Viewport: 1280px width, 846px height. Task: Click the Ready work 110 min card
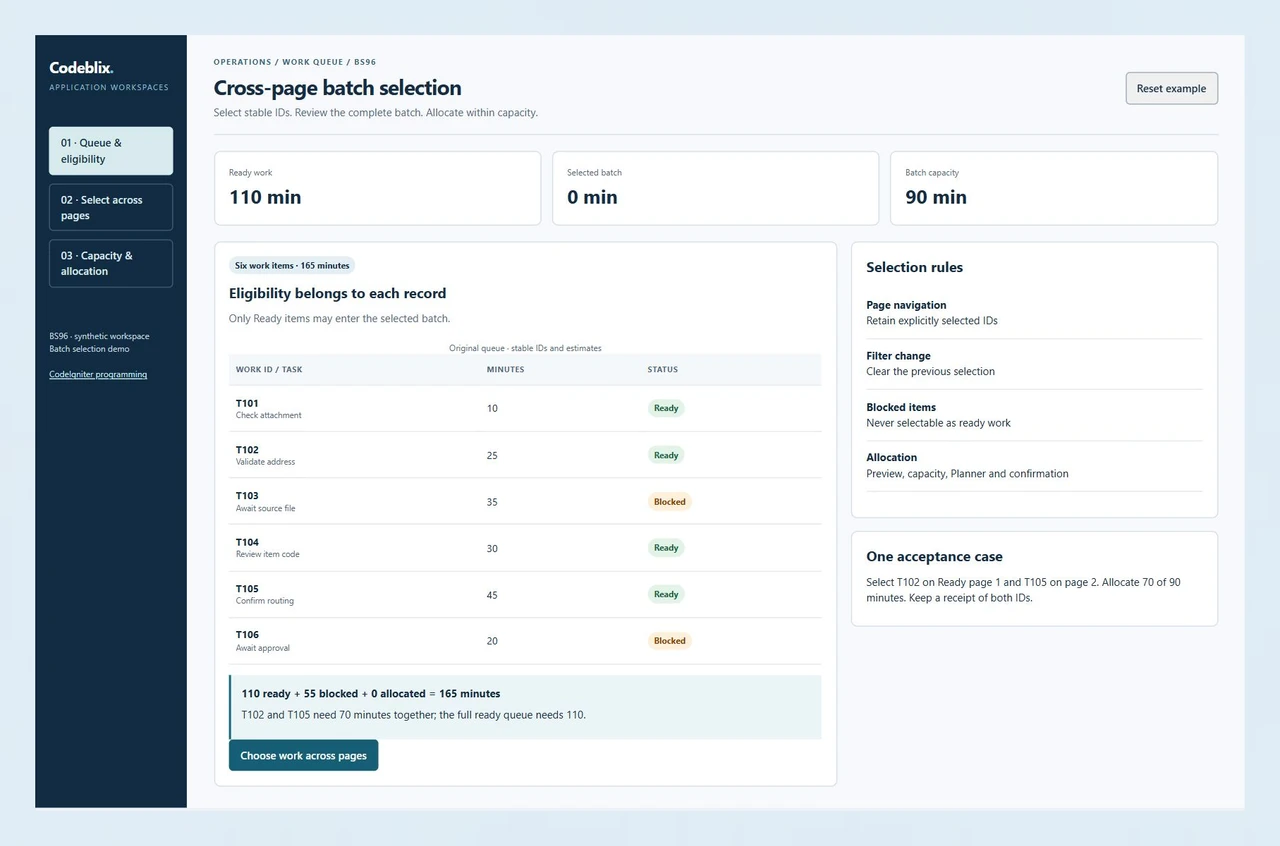click(377, 188)
